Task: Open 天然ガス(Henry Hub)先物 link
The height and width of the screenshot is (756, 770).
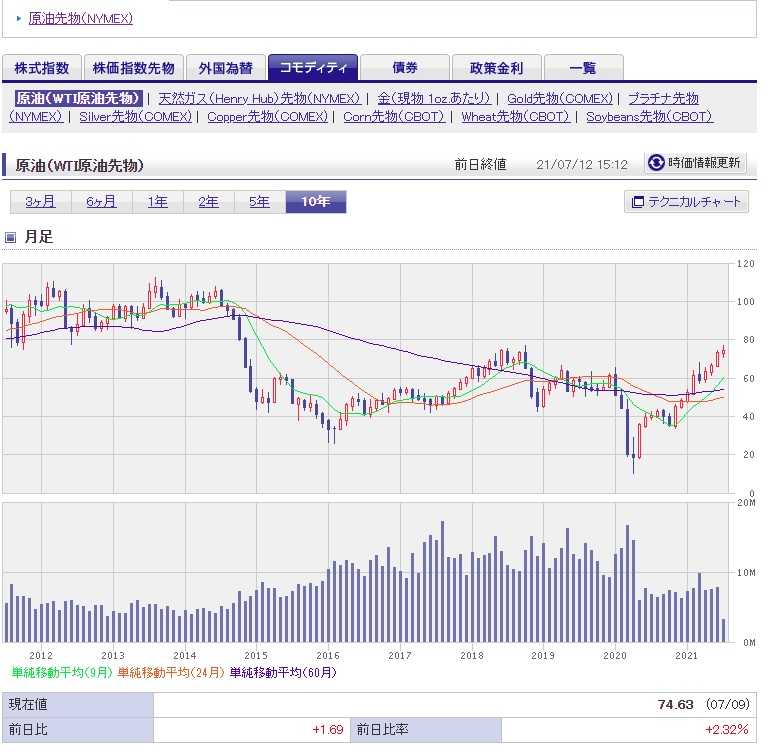Action: (x=259, y=98)
